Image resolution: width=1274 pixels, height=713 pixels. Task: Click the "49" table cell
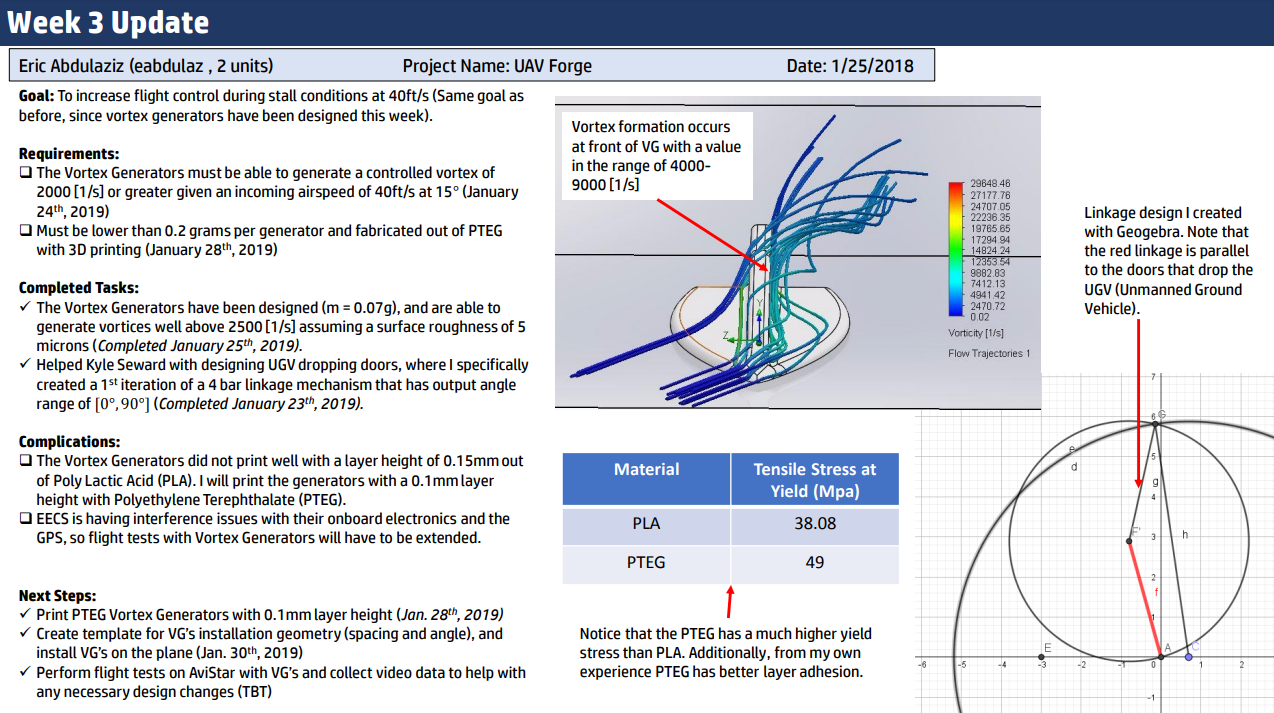[815, 563]
